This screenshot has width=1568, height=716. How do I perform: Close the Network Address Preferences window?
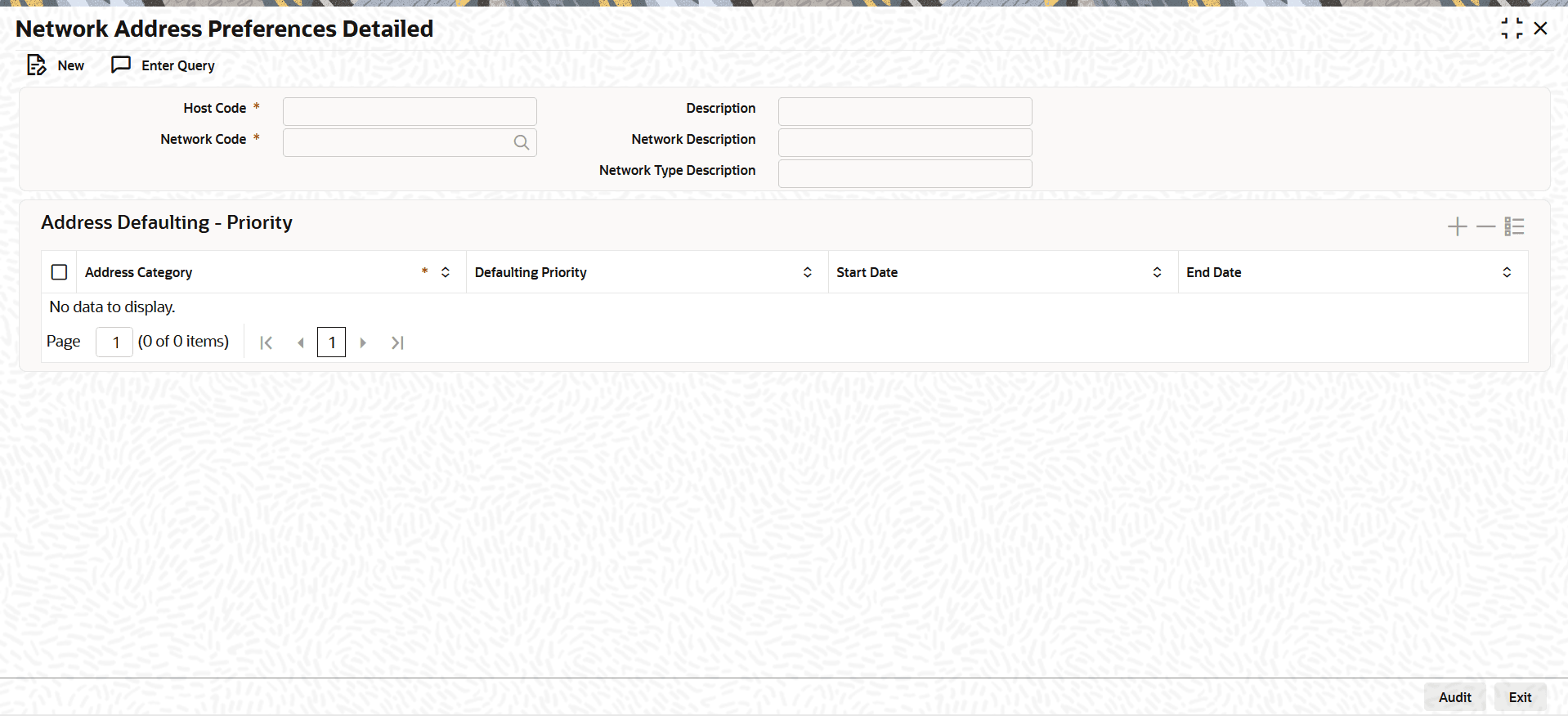[1540, 29]
